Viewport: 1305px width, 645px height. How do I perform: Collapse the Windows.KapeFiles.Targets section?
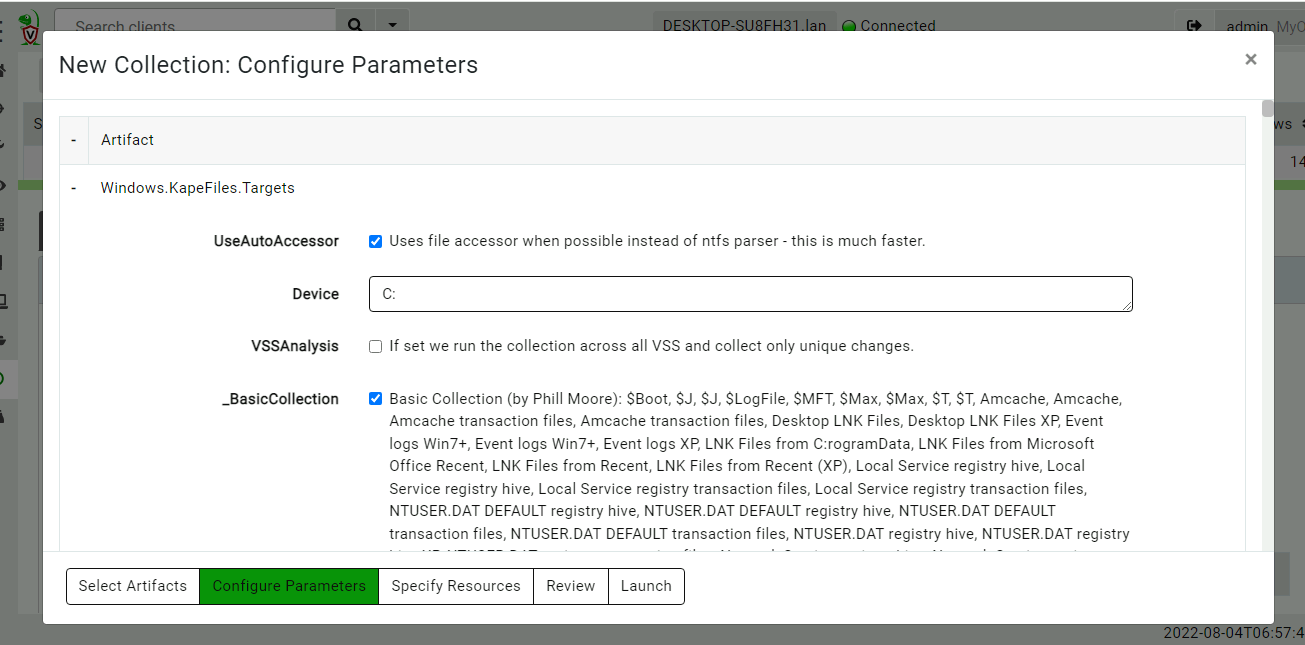(74, 188)
